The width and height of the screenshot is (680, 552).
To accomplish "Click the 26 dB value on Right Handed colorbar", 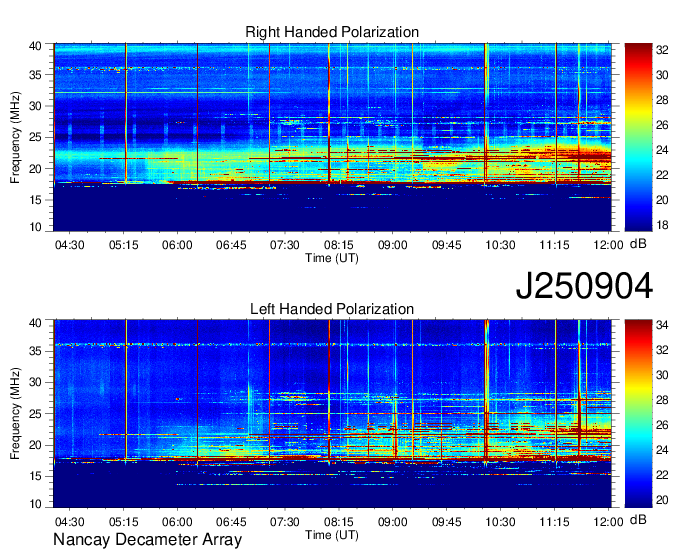I will (x=662, y=125).
